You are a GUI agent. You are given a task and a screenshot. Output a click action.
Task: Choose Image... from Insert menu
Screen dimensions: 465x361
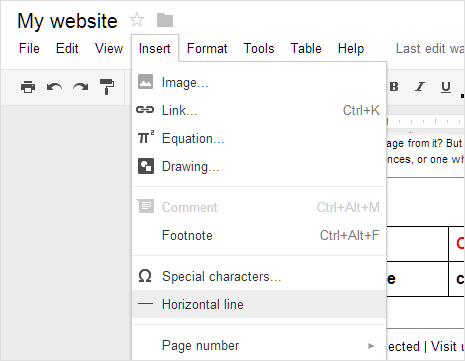pyautogui.click(x=259, y=82)
